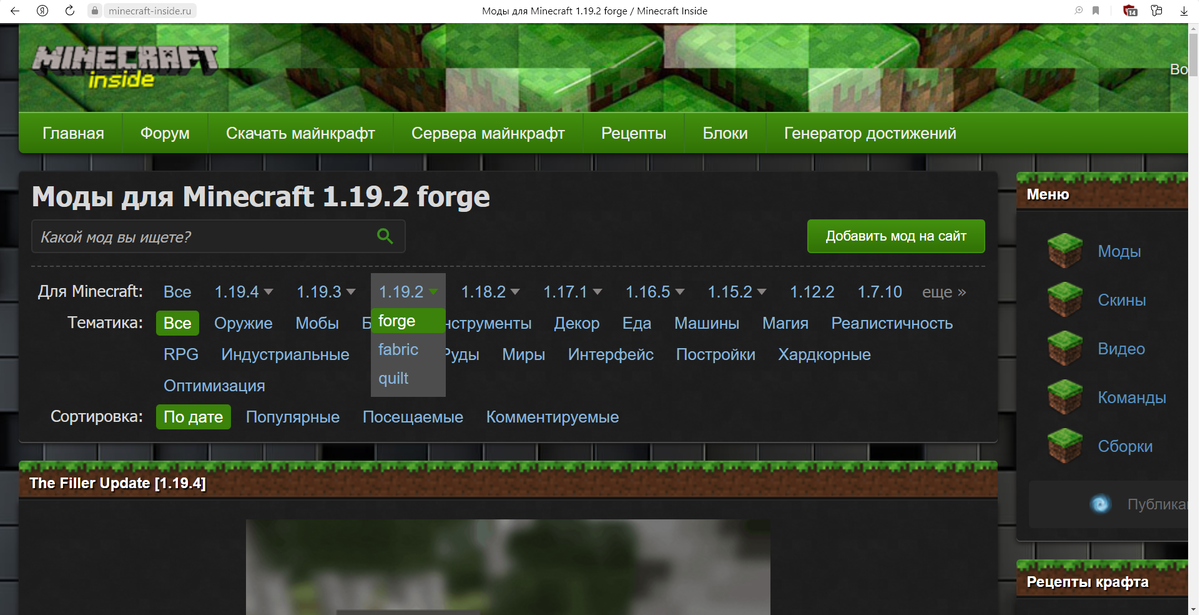Expand the 1.16.5 version dropdown
Image resolution: width=1200 pixels, height=615 pixels.
click(680, 292)
